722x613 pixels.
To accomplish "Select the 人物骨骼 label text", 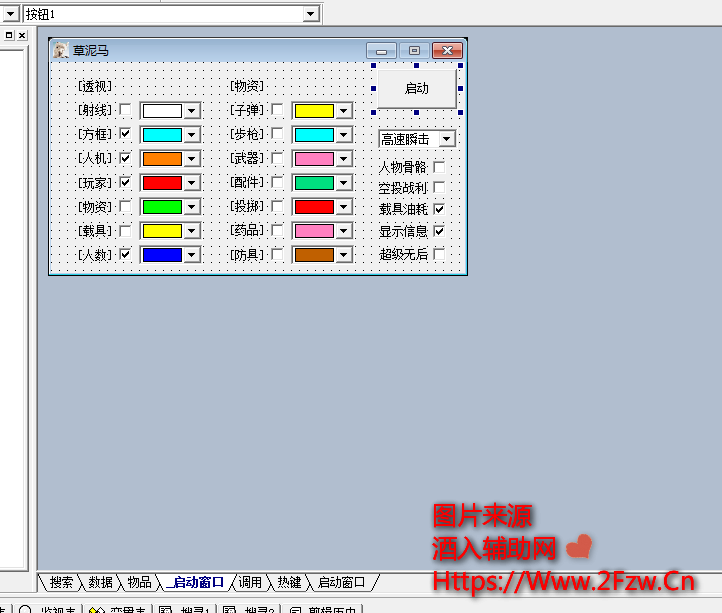I will tap(403, 167).
